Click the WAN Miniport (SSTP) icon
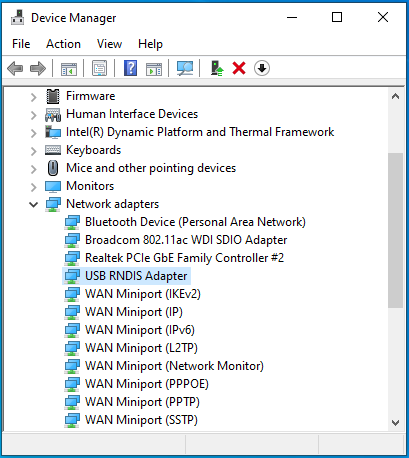The height and width of the screenshot is (458, 409). [72, 420]
